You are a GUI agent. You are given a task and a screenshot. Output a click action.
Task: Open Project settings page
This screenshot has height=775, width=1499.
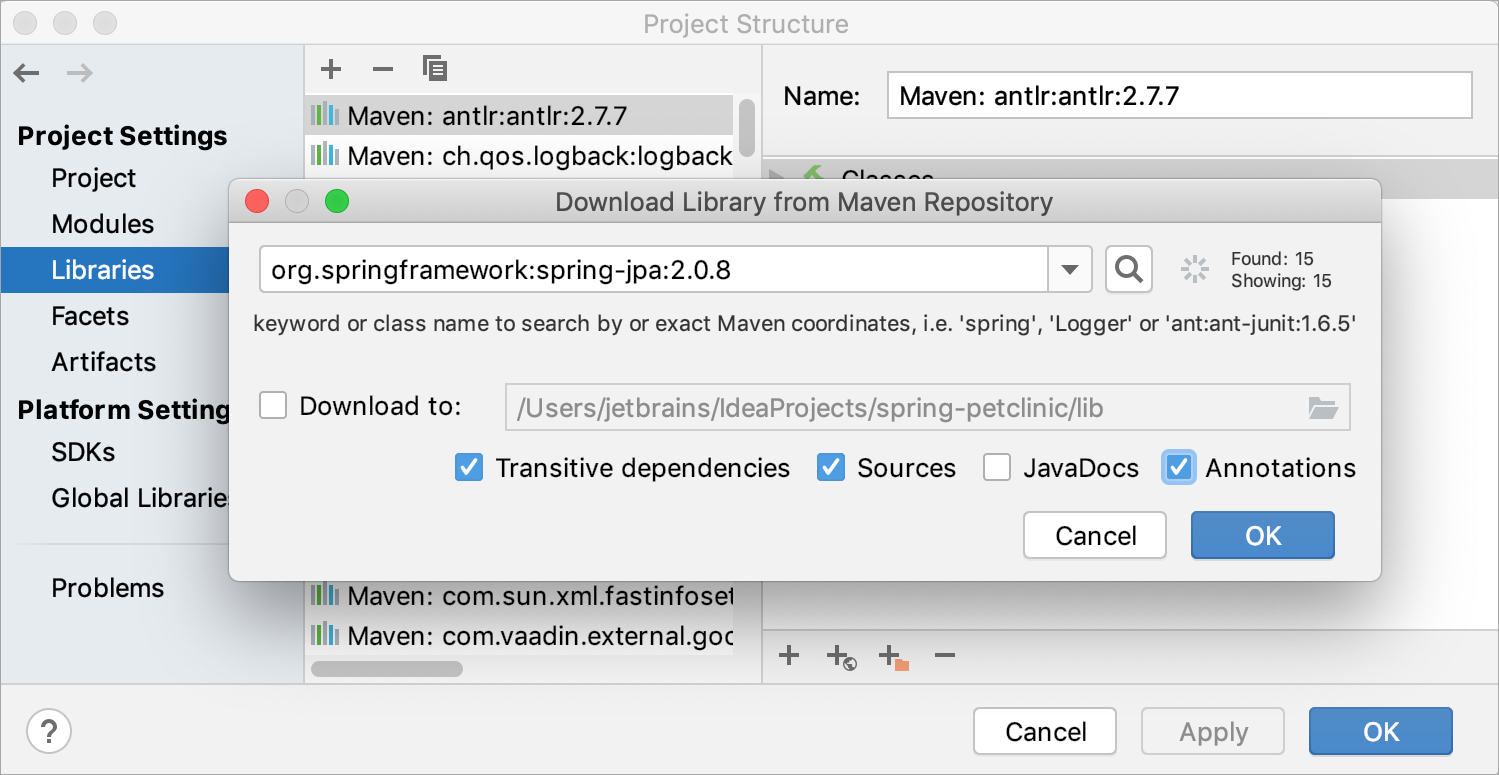[93, 178]
